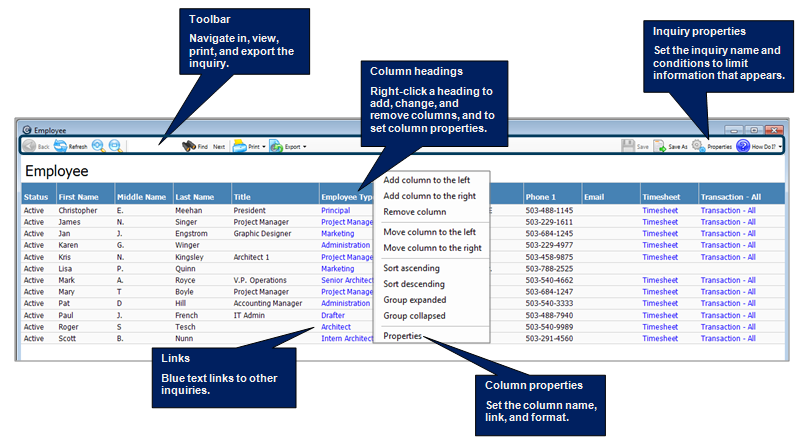The width and height of the screenshot is (810, 446).
Task: Click the zoom out magnifier icon
Action: [115, 146]
